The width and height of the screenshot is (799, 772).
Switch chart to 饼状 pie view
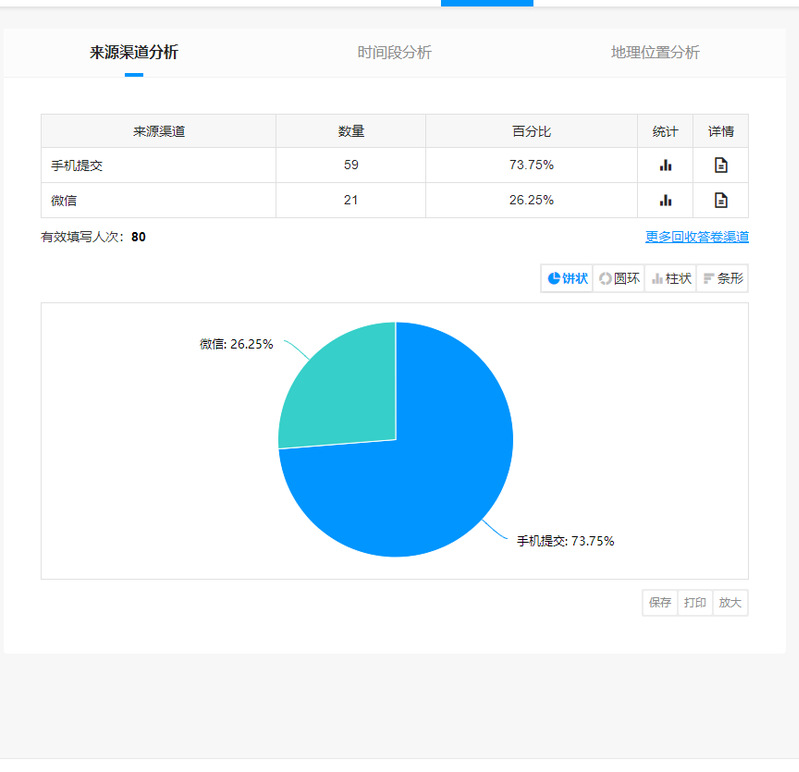pyautogui.click(x=567, y=279)
